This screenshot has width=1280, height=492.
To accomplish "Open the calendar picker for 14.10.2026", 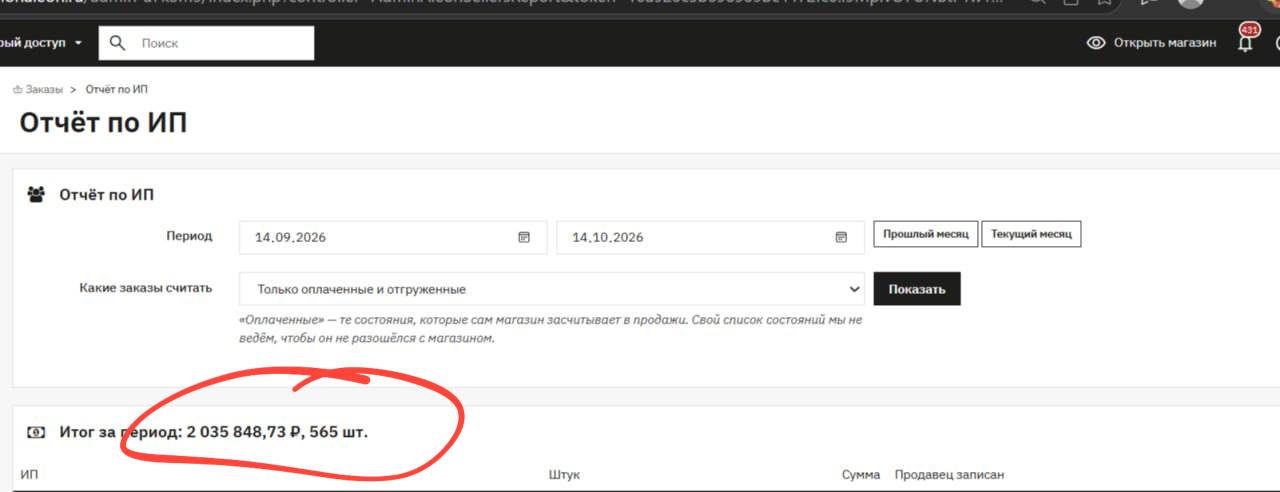I will point(841,237).
